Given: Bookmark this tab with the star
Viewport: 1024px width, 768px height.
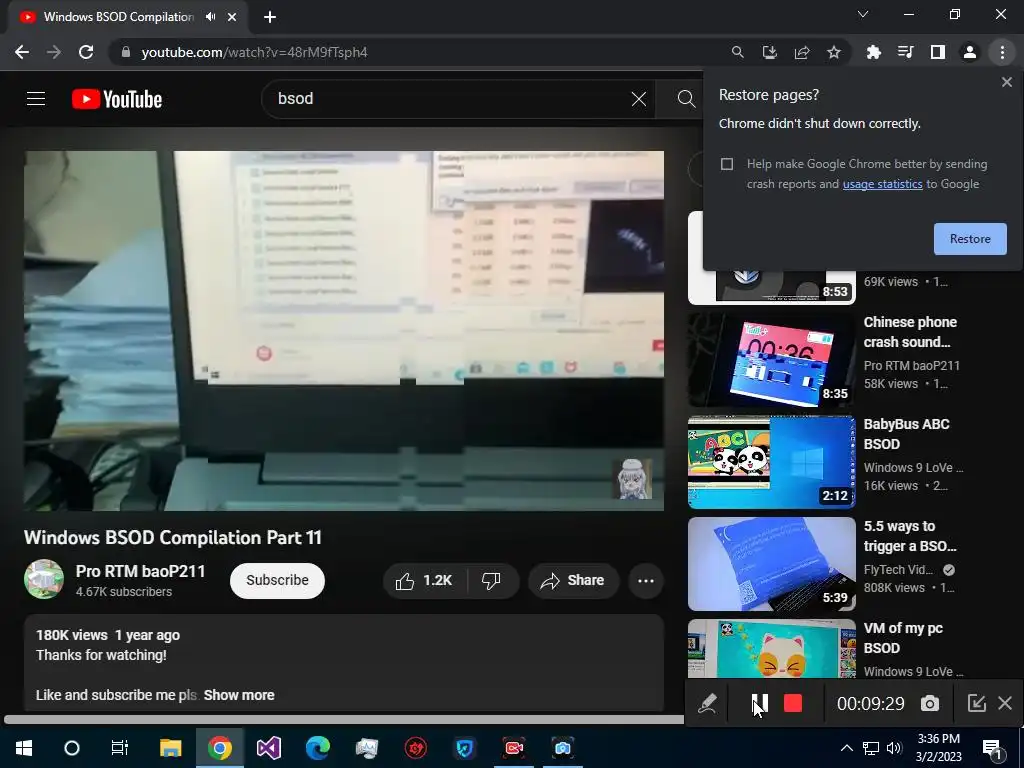Looking at the screenshot, I should 833,52.
